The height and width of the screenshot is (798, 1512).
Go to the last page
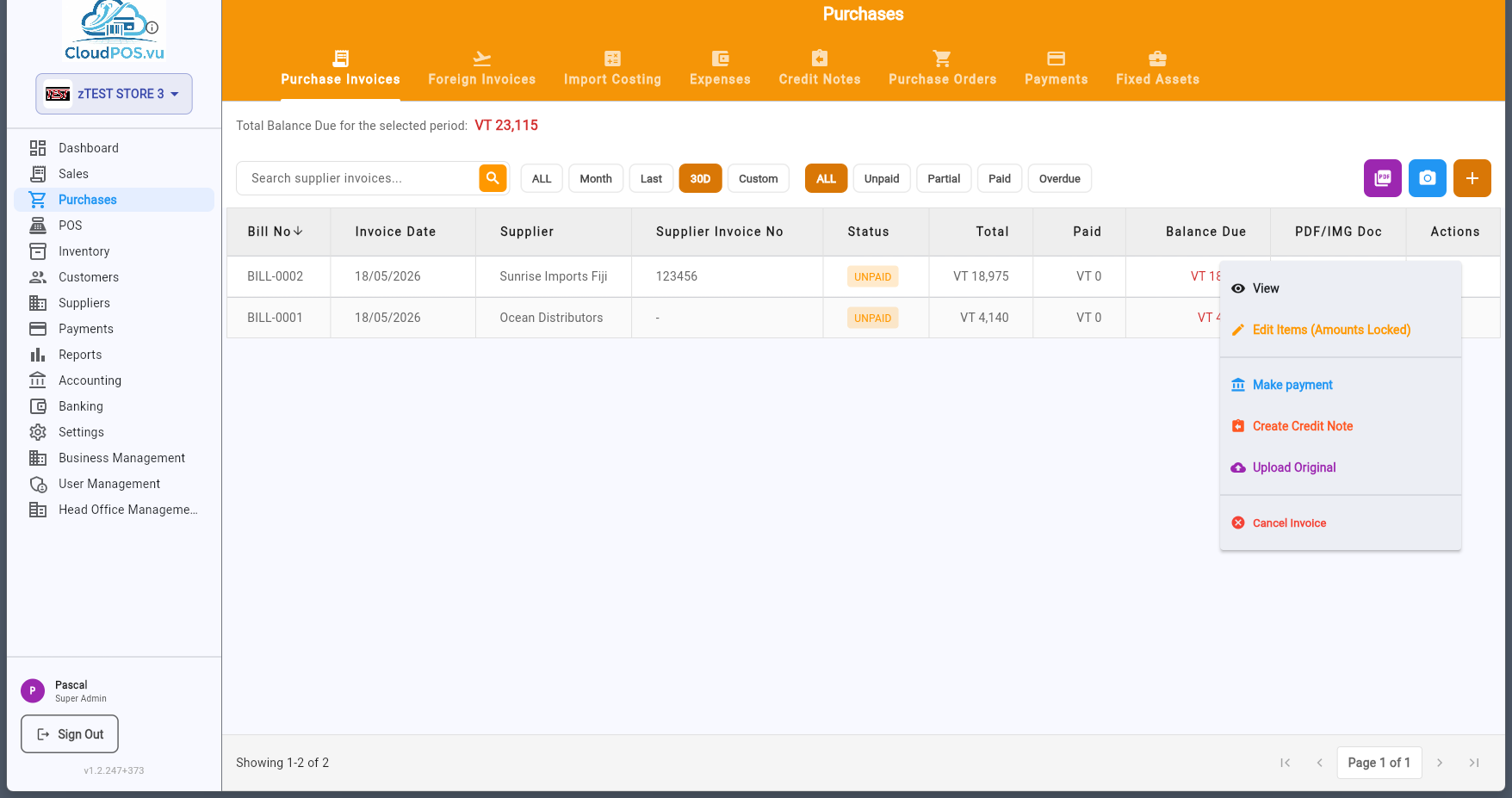1474,763
